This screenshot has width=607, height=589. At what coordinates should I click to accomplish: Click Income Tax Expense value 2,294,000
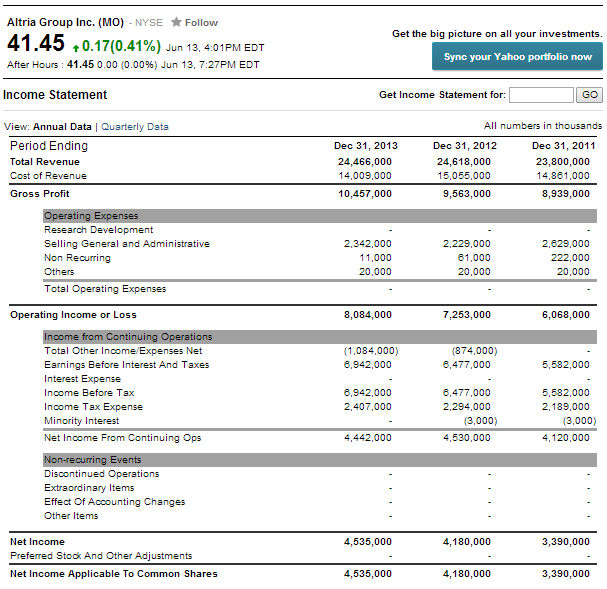pos(467,407)
